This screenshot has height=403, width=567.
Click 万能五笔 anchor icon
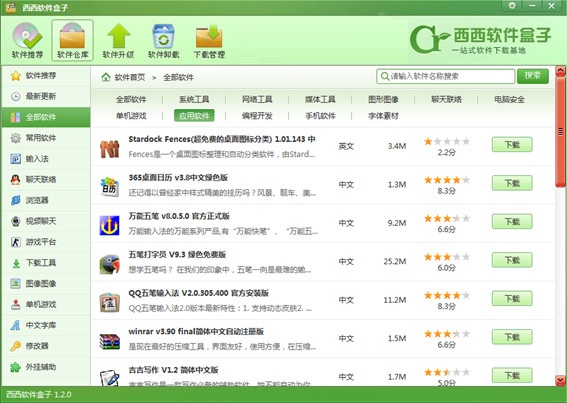[110, 225]
